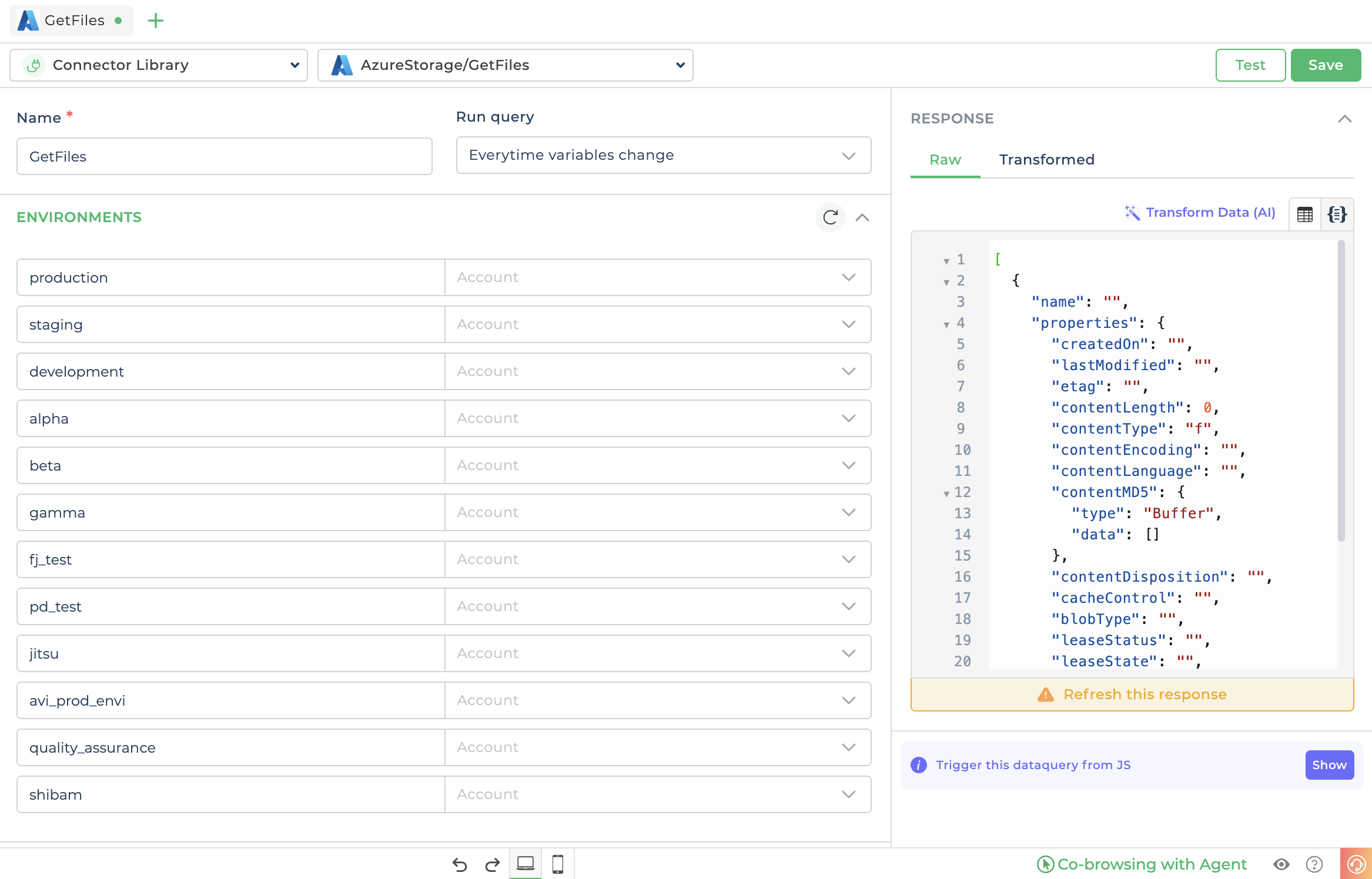Open the support chat headset icon
This screenshot has height=879, width=1372.
[1356, 864]
